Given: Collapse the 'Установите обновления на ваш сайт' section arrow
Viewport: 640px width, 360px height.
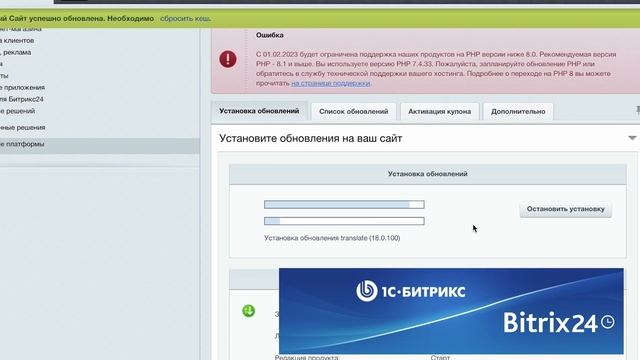Looking at the screenshot, I should tap(632, 138).
